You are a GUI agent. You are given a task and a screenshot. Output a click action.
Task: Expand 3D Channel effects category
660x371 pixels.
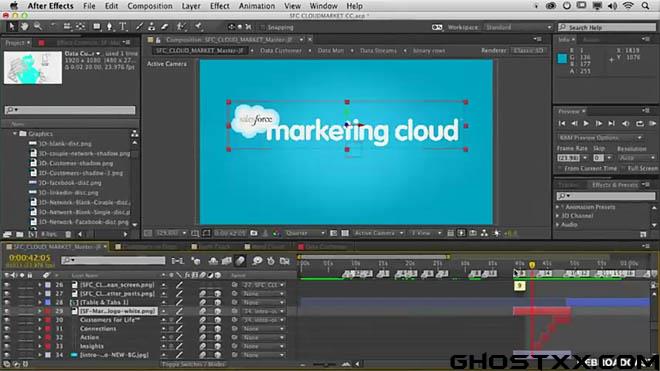[x=558, y=216]
